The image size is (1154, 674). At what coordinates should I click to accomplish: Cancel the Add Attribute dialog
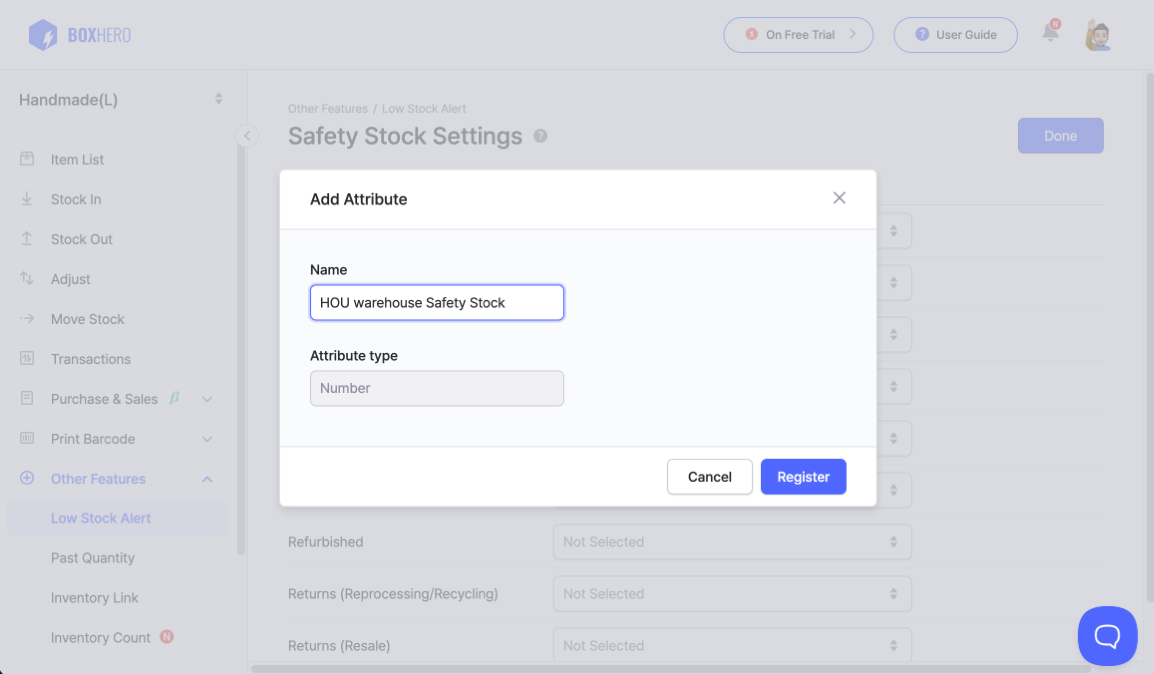click(x=709, y=477)
